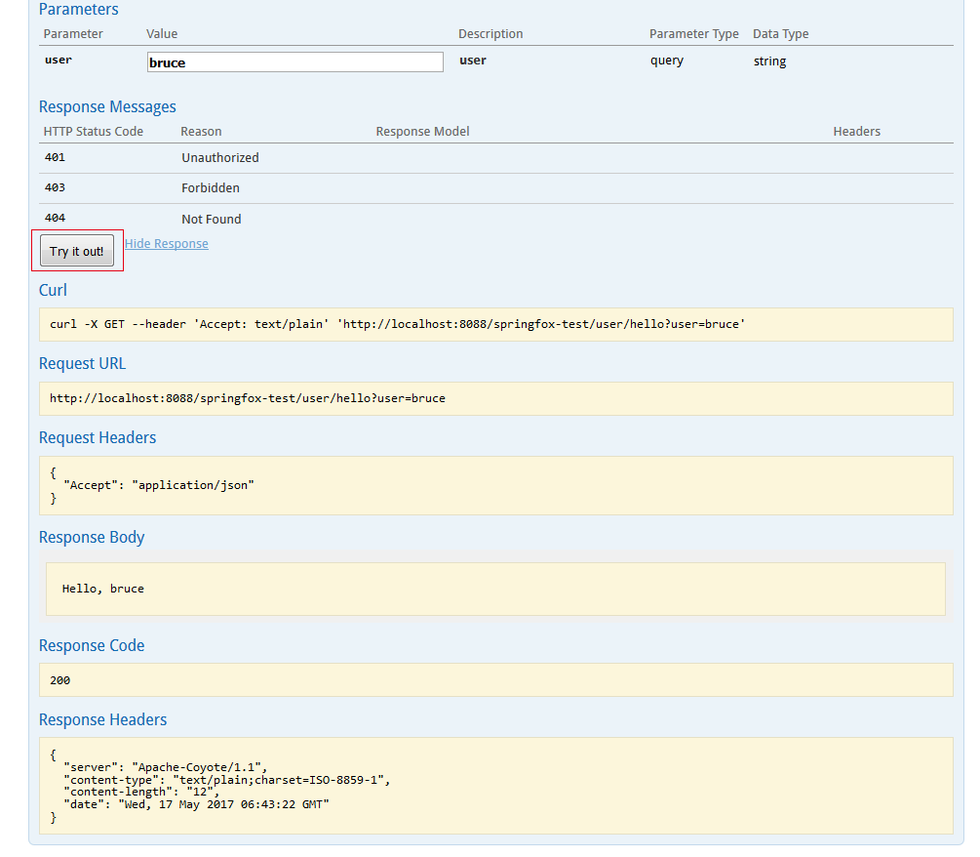980x857 pixels.
Task: Click the Response Messages heading
Action: 107,107
